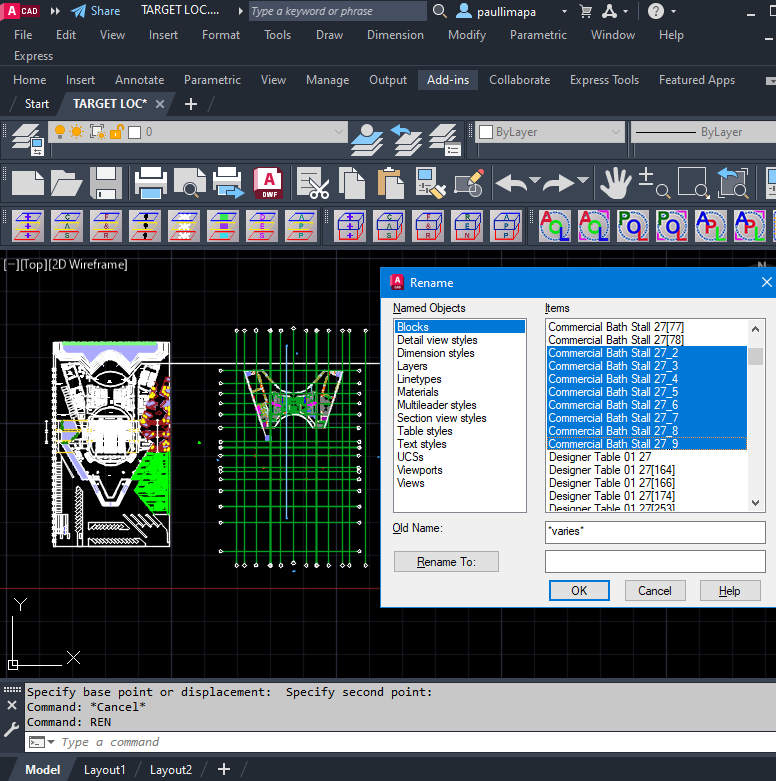Expand the Help question mark dropdown

coord(673,11)
